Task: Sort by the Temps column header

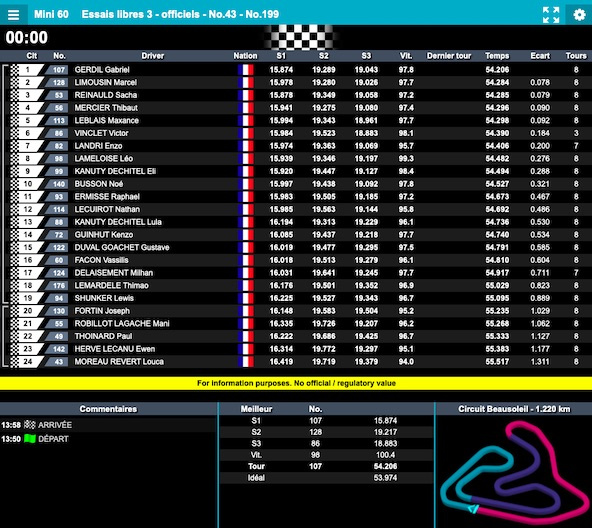Action: [497, 56]
